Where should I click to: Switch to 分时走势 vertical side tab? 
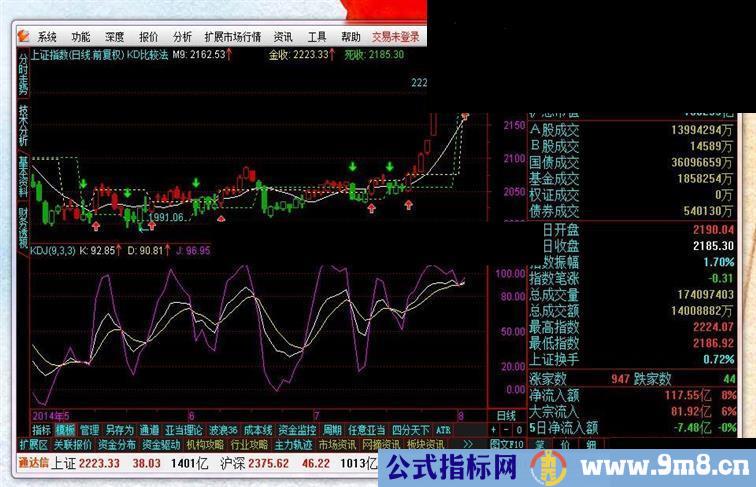pyautogui.click(x=23, y=74)
